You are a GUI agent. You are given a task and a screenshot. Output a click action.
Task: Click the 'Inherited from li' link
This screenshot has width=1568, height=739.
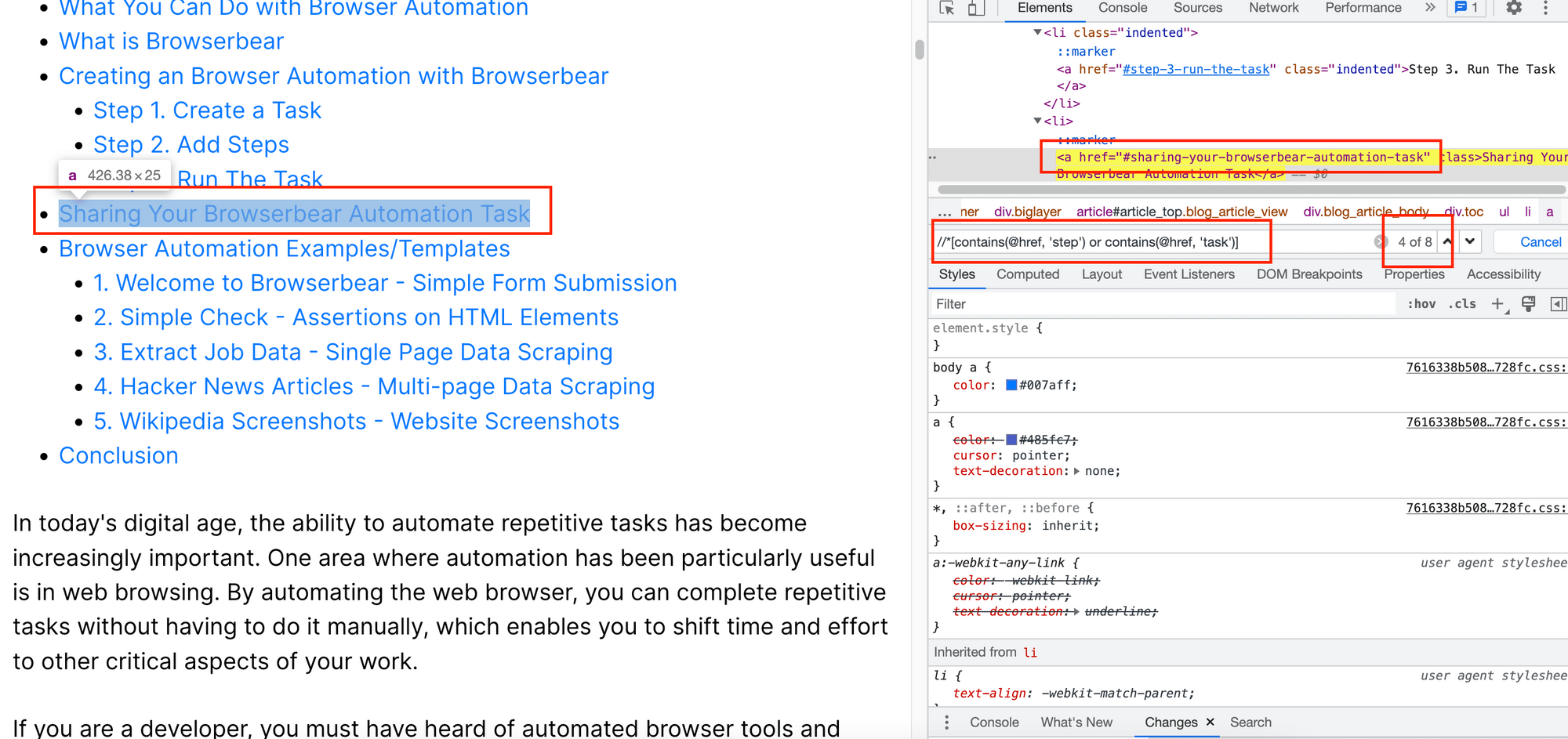(1030, 652)
